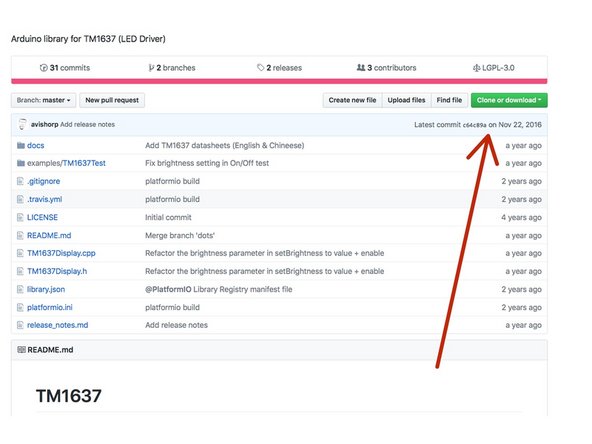Expand the Clone or download menu
592x444 pixels.
509,100
